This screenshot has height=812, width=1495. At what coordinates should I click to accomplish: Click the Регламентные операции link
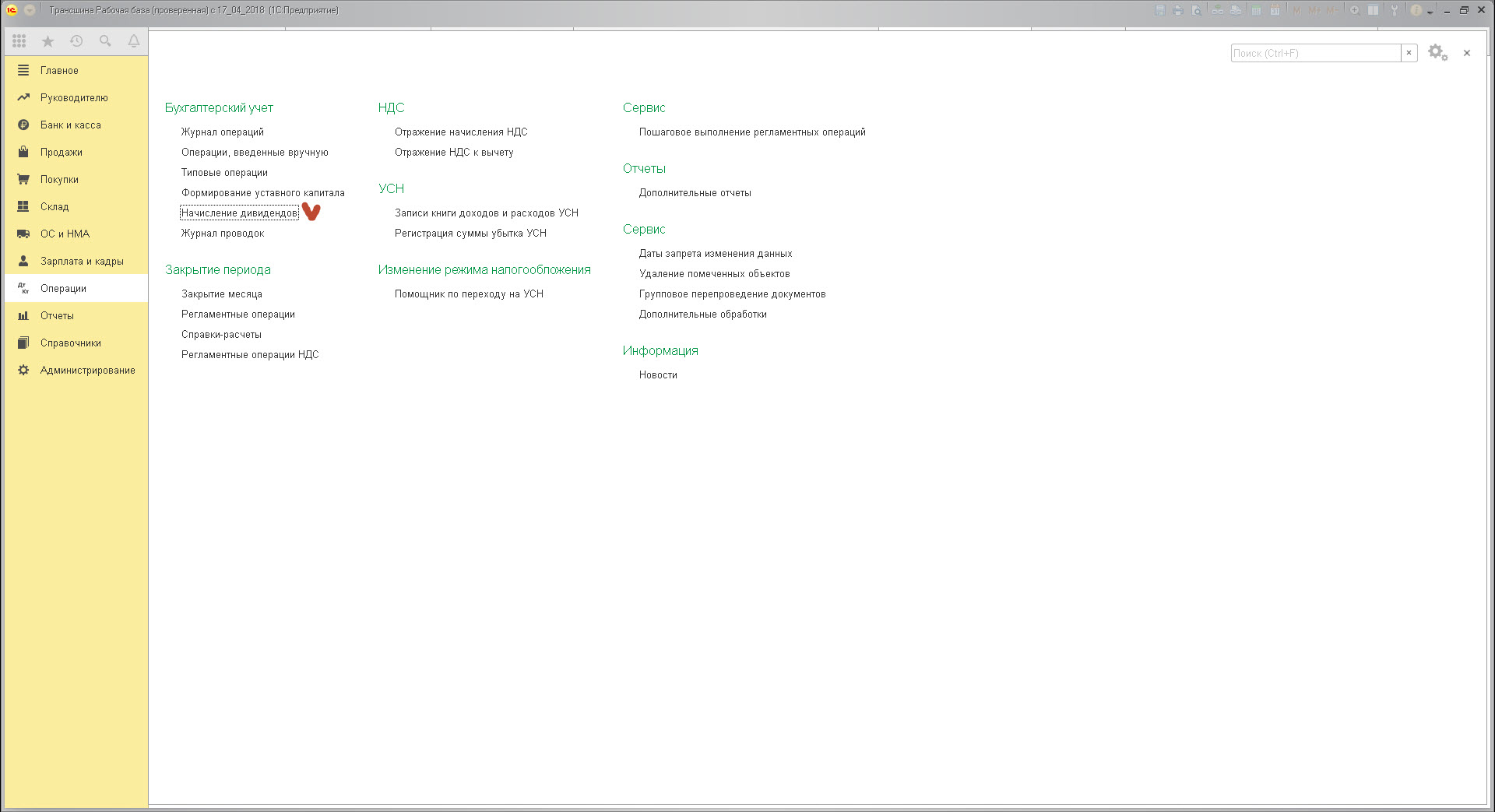[x=238, y=315]
